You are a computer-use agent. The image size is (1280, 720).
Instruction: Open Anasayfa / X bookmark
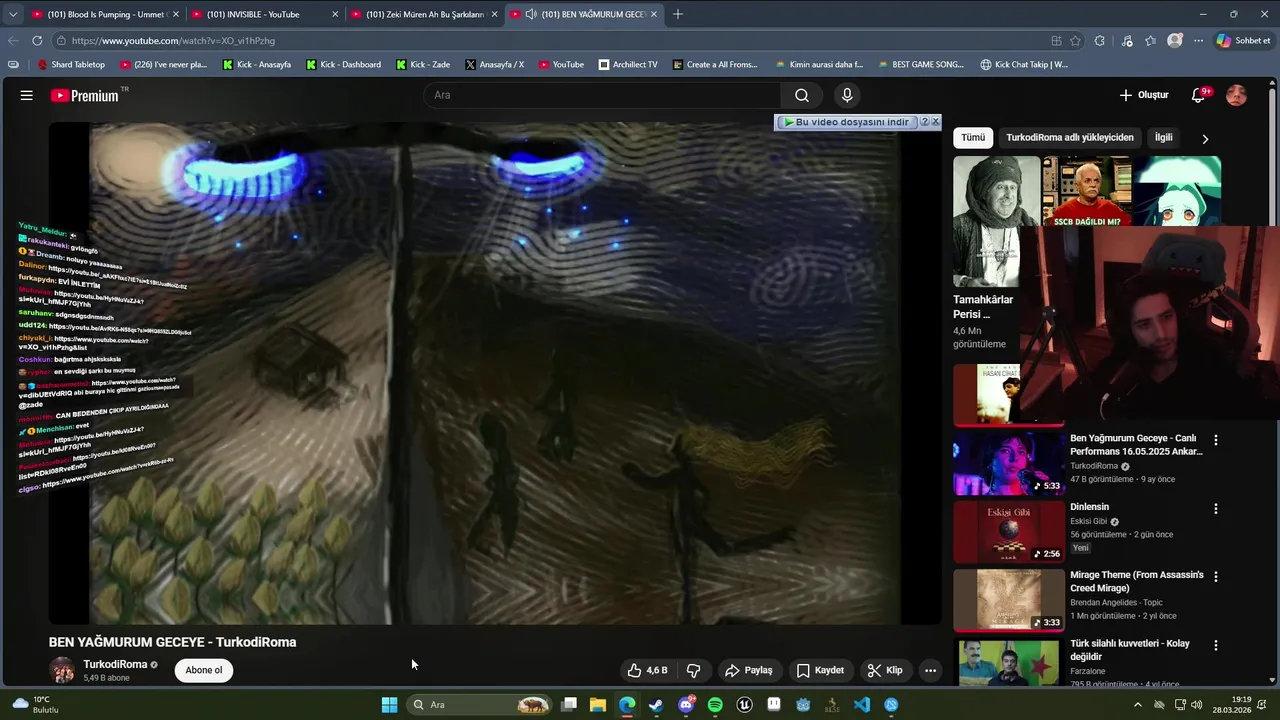pyautogui.click(x=494, y=64)
